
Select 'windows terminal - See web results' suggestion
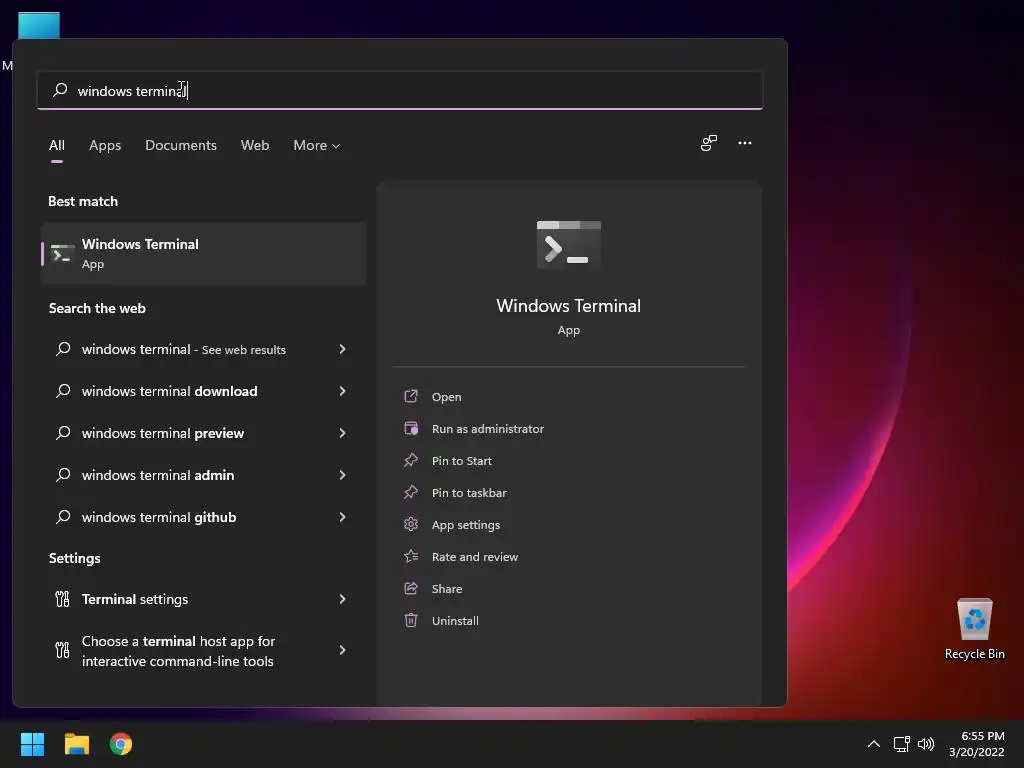pyautogui.click(x=203, y=349)
